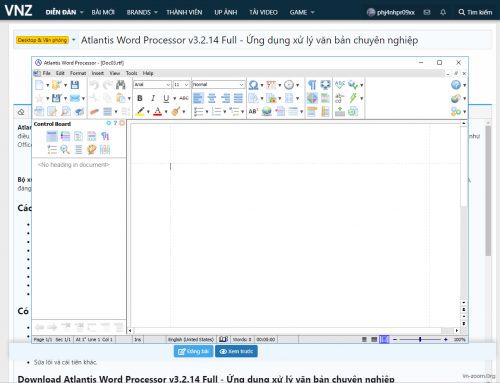This screenshot has height=383, width=500.
Task: Click the New document page icon
Action: click(x=39, y=85)
